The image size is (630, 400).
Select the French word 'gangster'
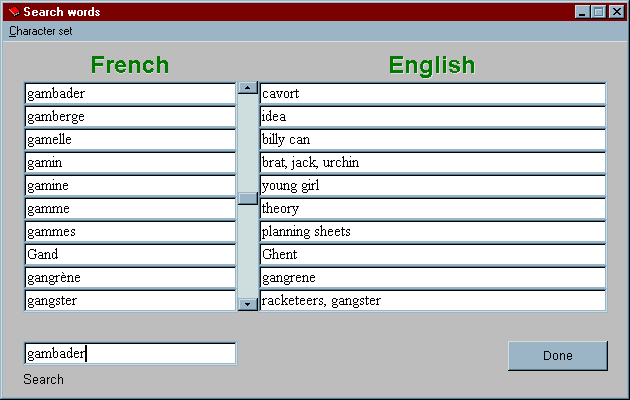[x=130, y=301]
